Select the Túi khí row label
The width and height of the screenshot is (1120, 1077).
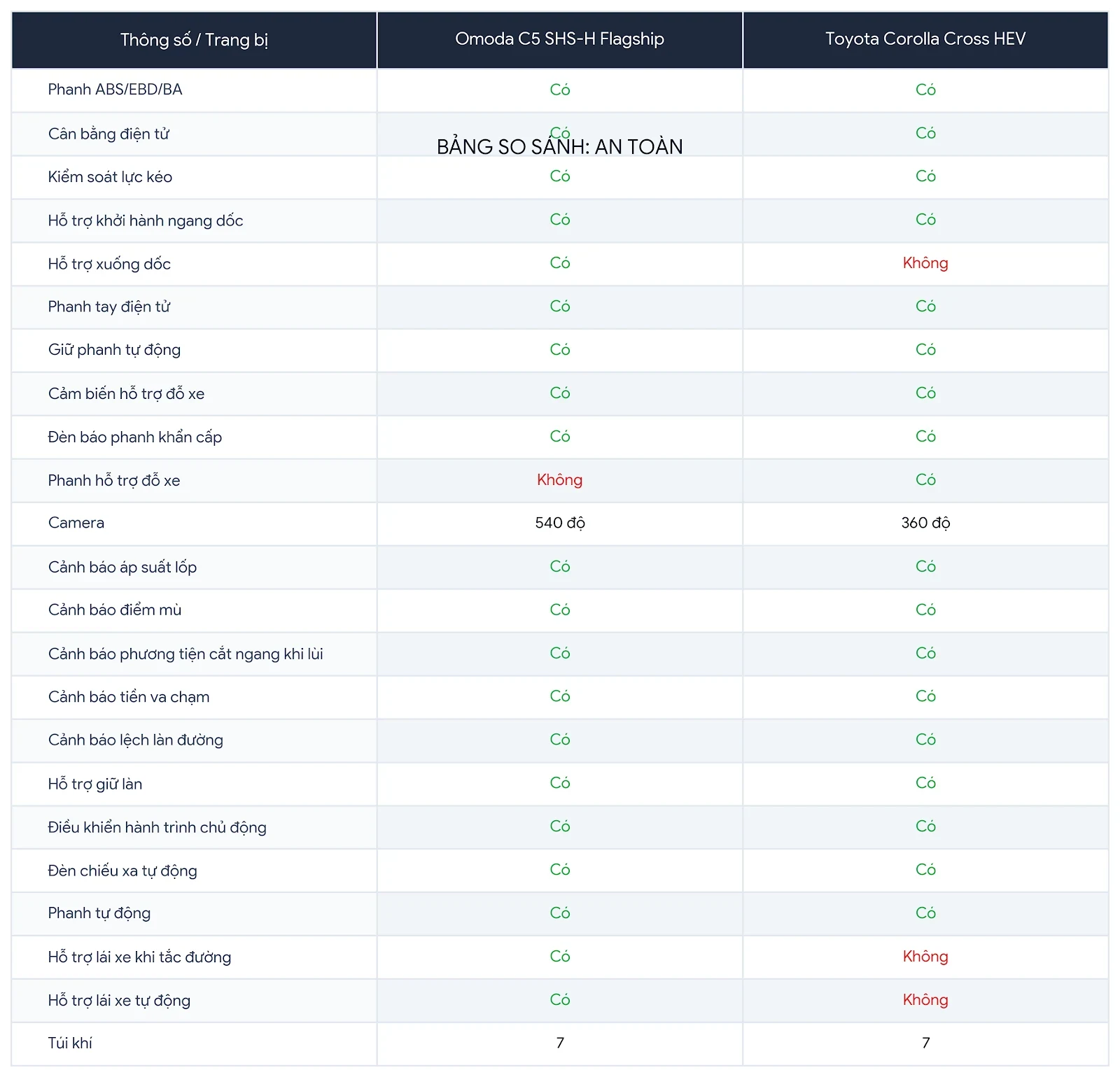coord(70,1043)
